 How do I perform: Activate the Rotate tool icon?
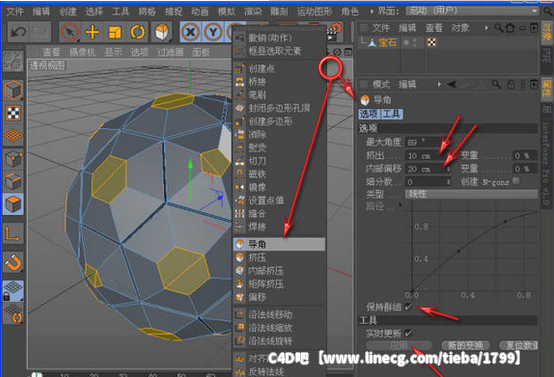[x=137, y=32]
